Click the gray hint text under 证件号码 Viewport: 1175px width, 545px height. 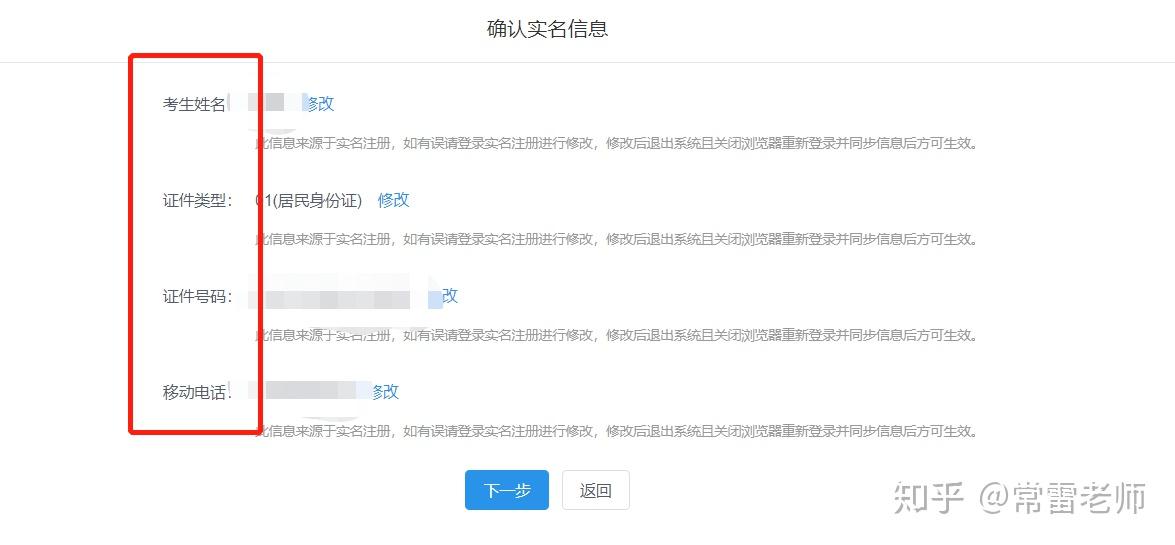click(x=617, y=335)
